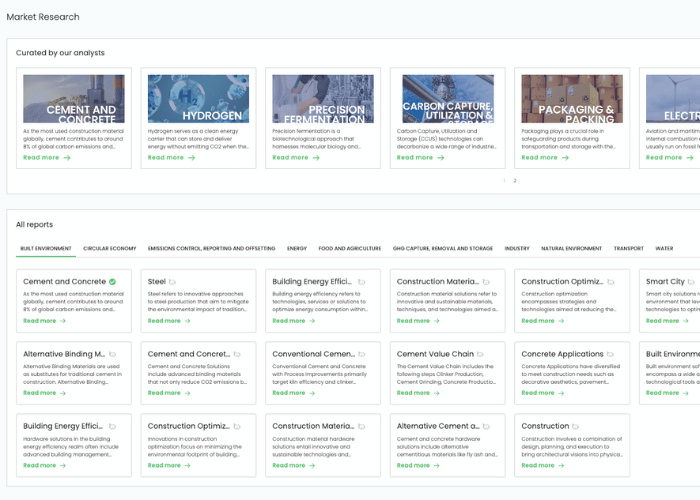The image size is (700, 500).
Task: Click the Market Research page heading
Action: [43, 17]
